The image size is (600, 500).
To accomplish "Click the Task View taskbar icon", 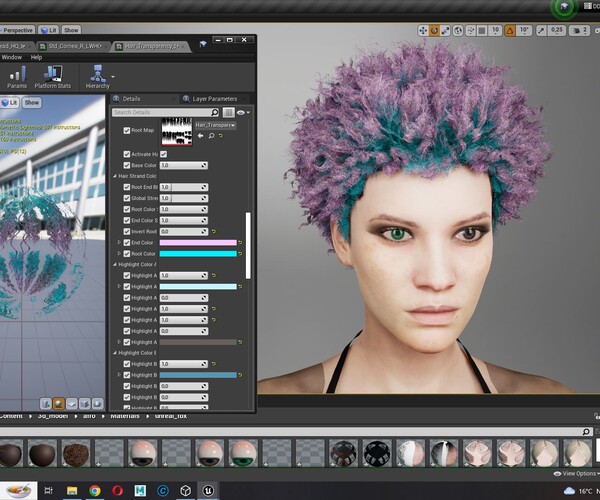I will pyautogui.click(x=49, y=490).
